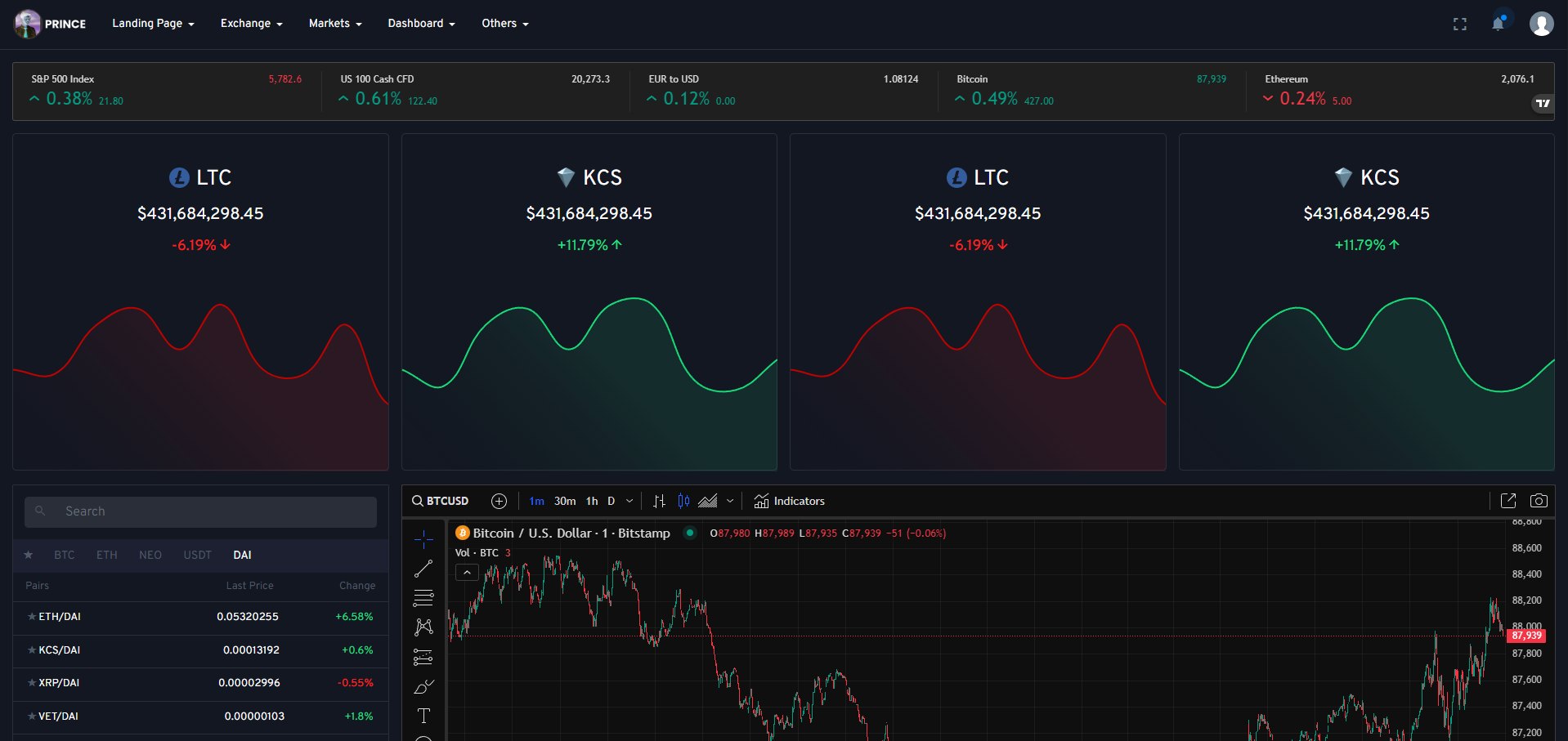Click the add symbol plus icon
The height and width of the screenshot is (741, 1568).
[x=499, y=501]
